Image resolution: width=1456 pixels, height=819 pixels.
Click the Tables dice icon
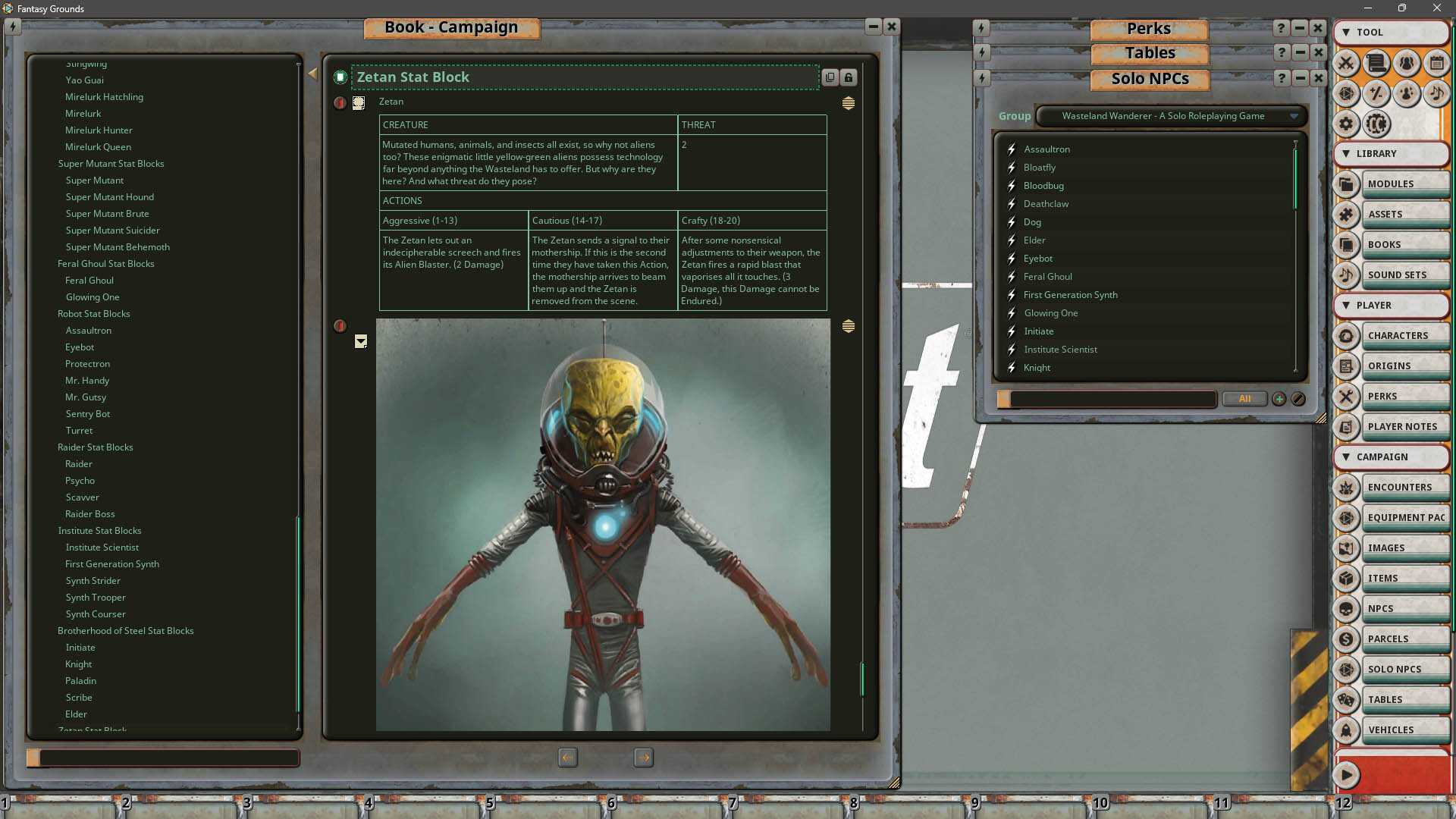(1346, 700)
